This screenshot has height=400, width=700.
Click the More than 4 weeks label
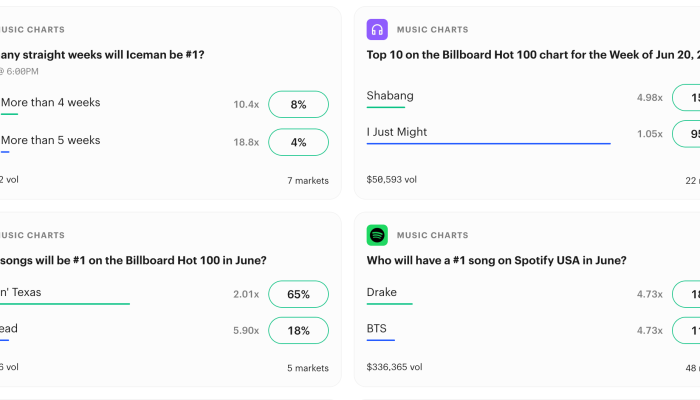(x=50, y=102)
